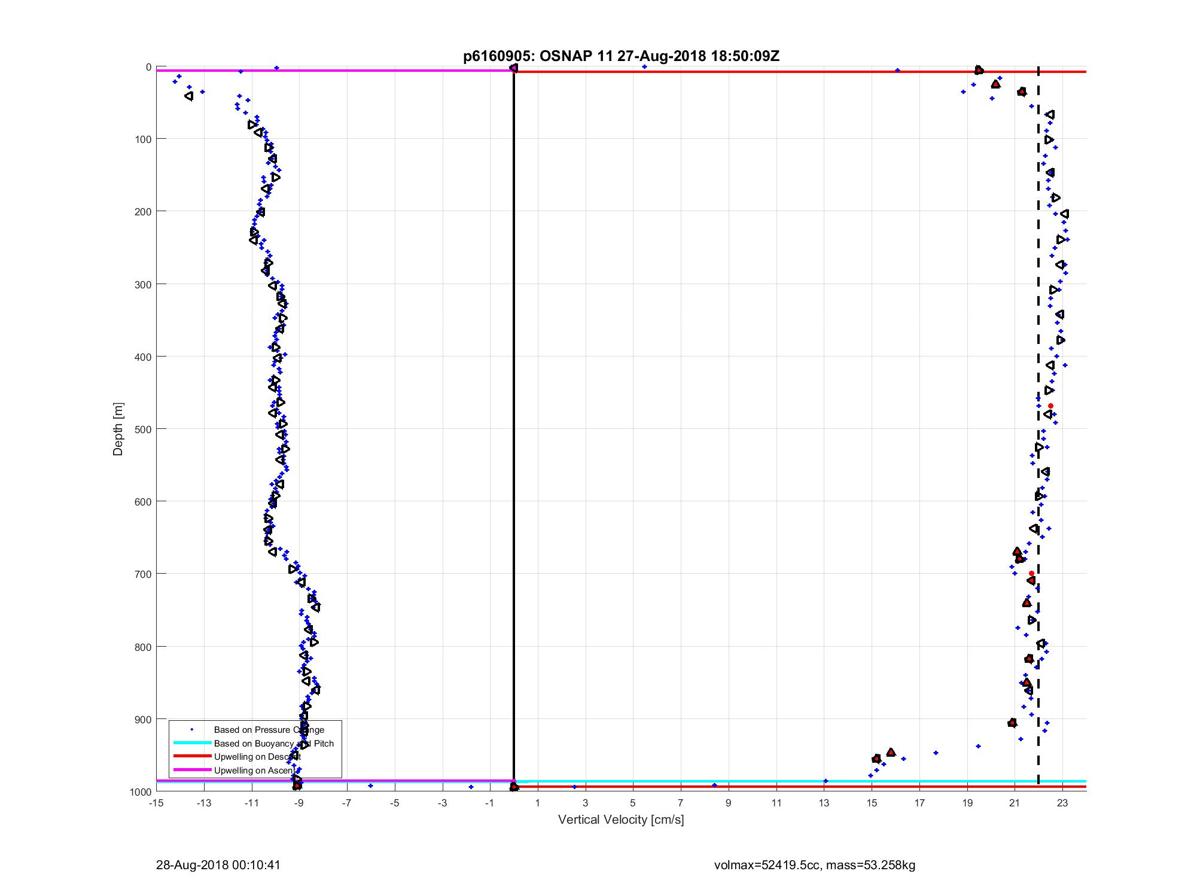The image size is (1200, 889).
Task: Click the y-axis tick label '400'
Action: pyautogui.click(x=141, y=357)
